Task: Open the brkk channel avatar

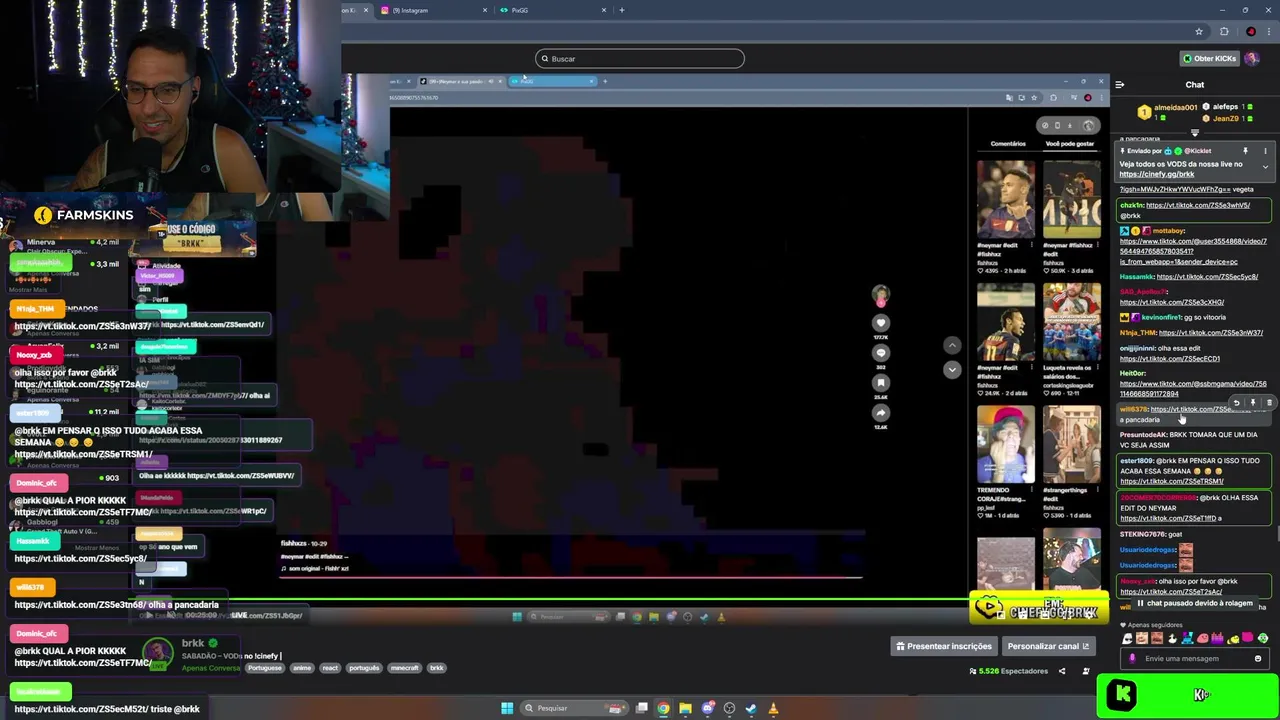Action: 159,651
